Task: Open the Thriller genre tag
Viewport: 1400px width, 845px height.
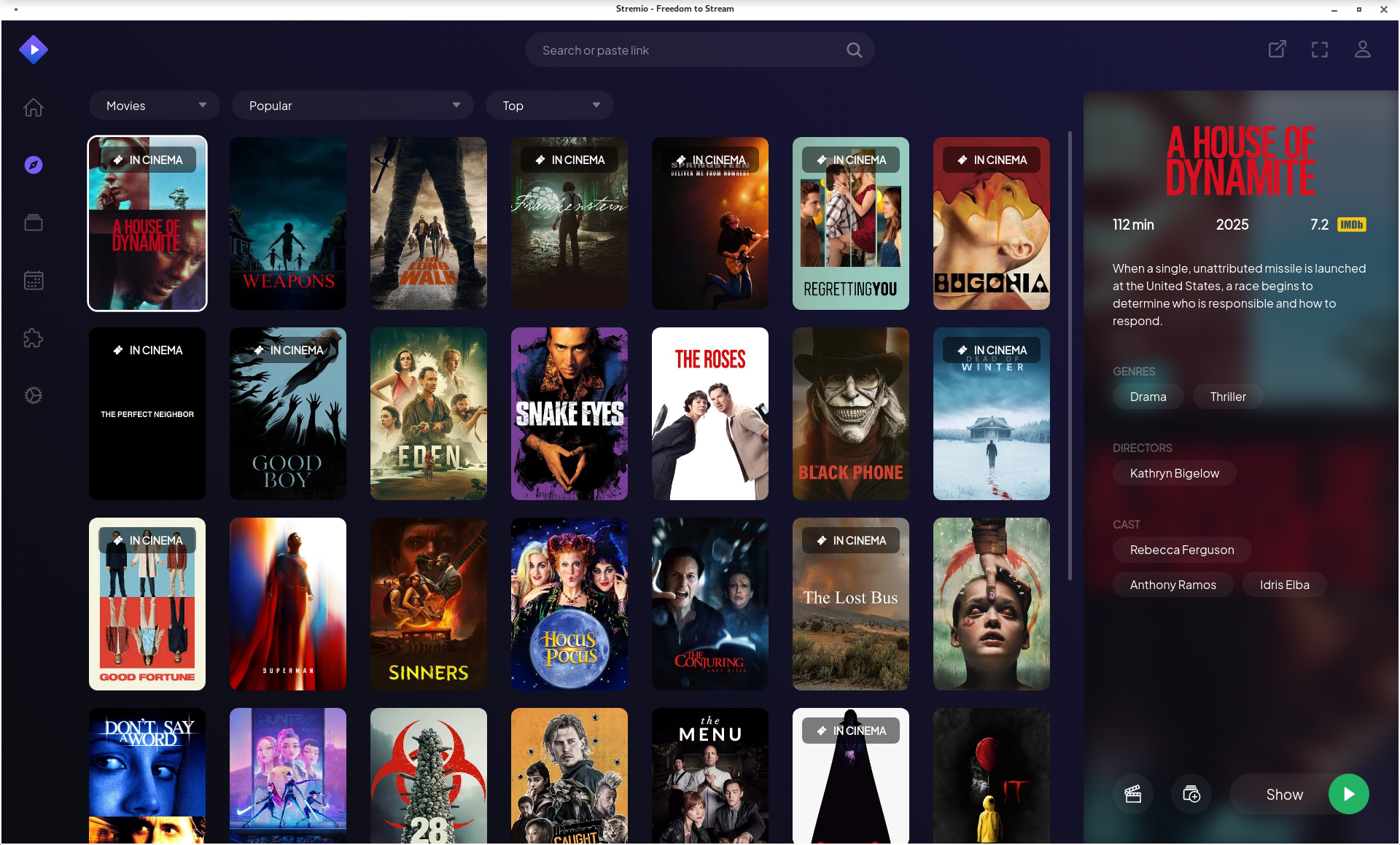Action: pyautogui.click(x=1227, y=396)
